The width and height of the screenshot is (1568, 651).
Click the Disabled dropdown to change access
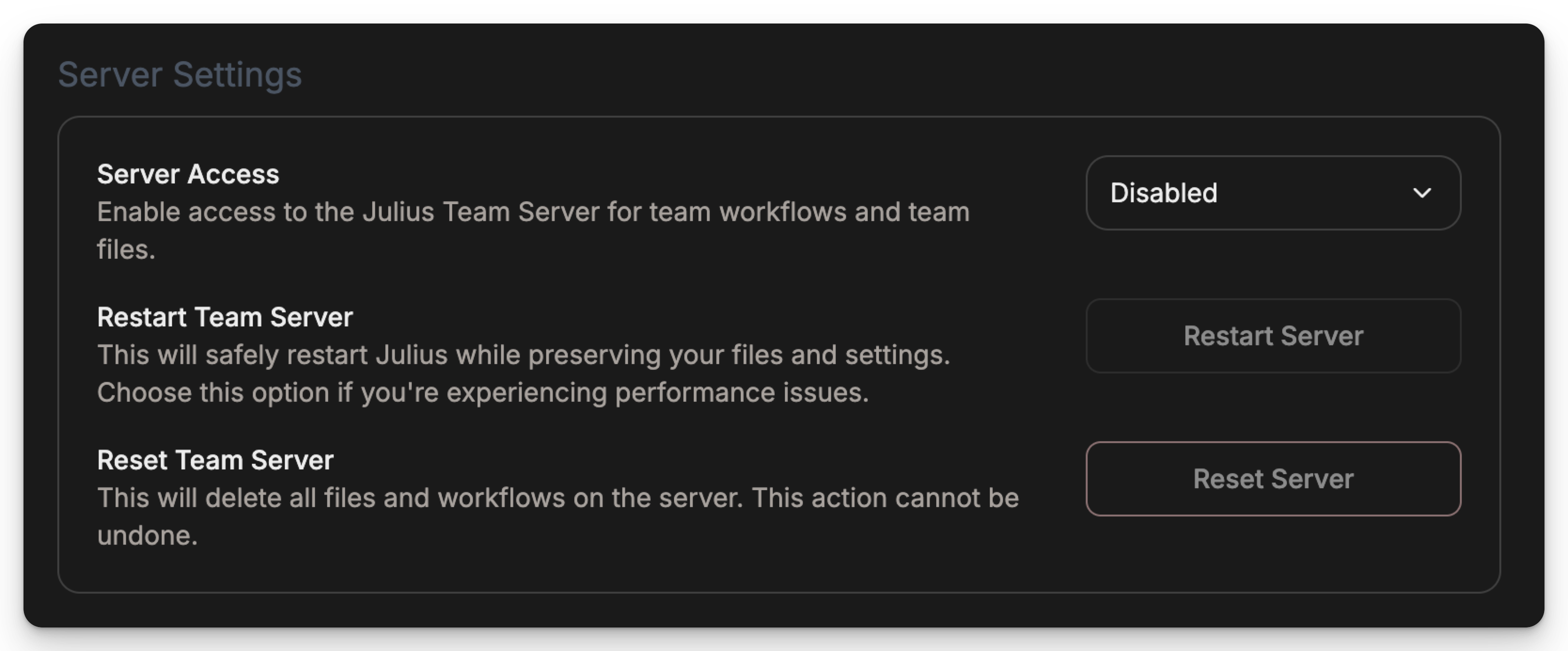click(1272, 193)
